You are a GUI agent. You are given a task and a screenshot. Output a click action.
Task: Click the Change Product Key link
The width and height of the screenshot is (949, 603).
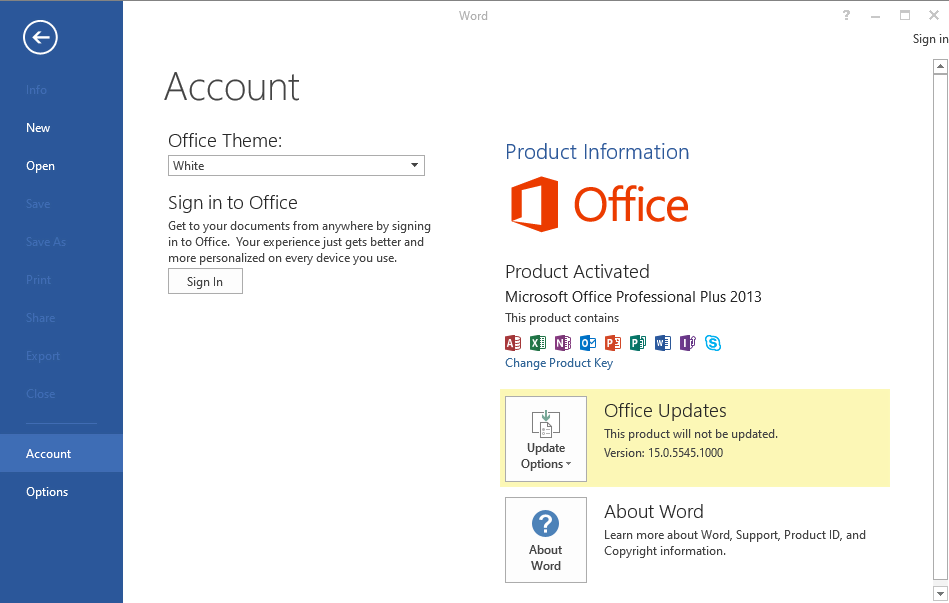558,362
